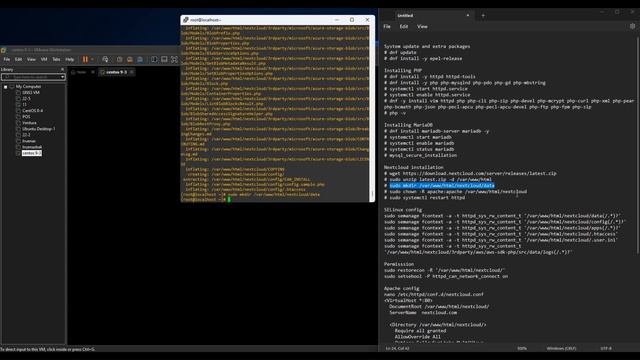Collapse the My Computer tree node
This screenshot has width=640, height=360.
tap(5, 87)
